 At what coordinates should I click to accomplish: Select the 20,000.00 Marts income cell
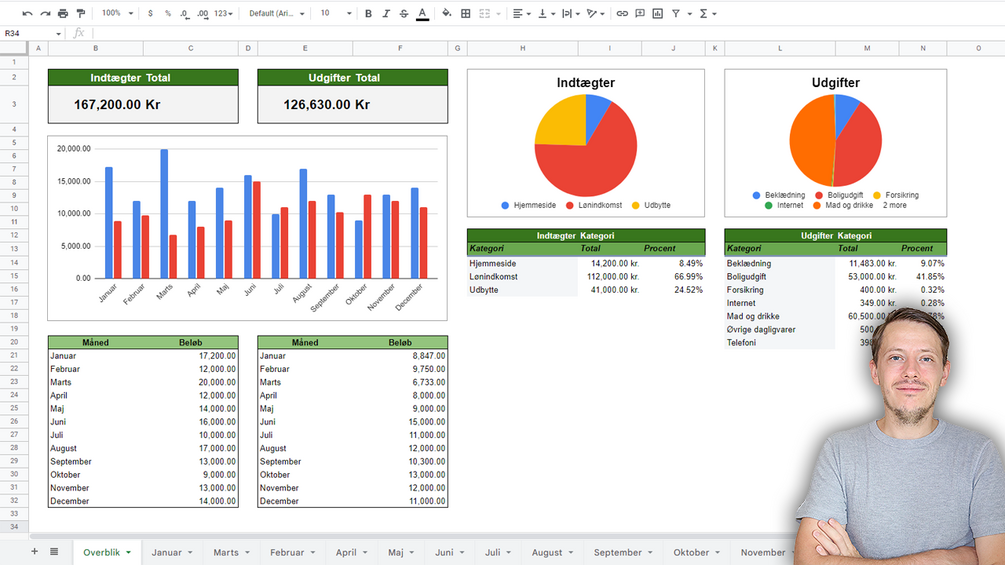[x=190, y=382]
